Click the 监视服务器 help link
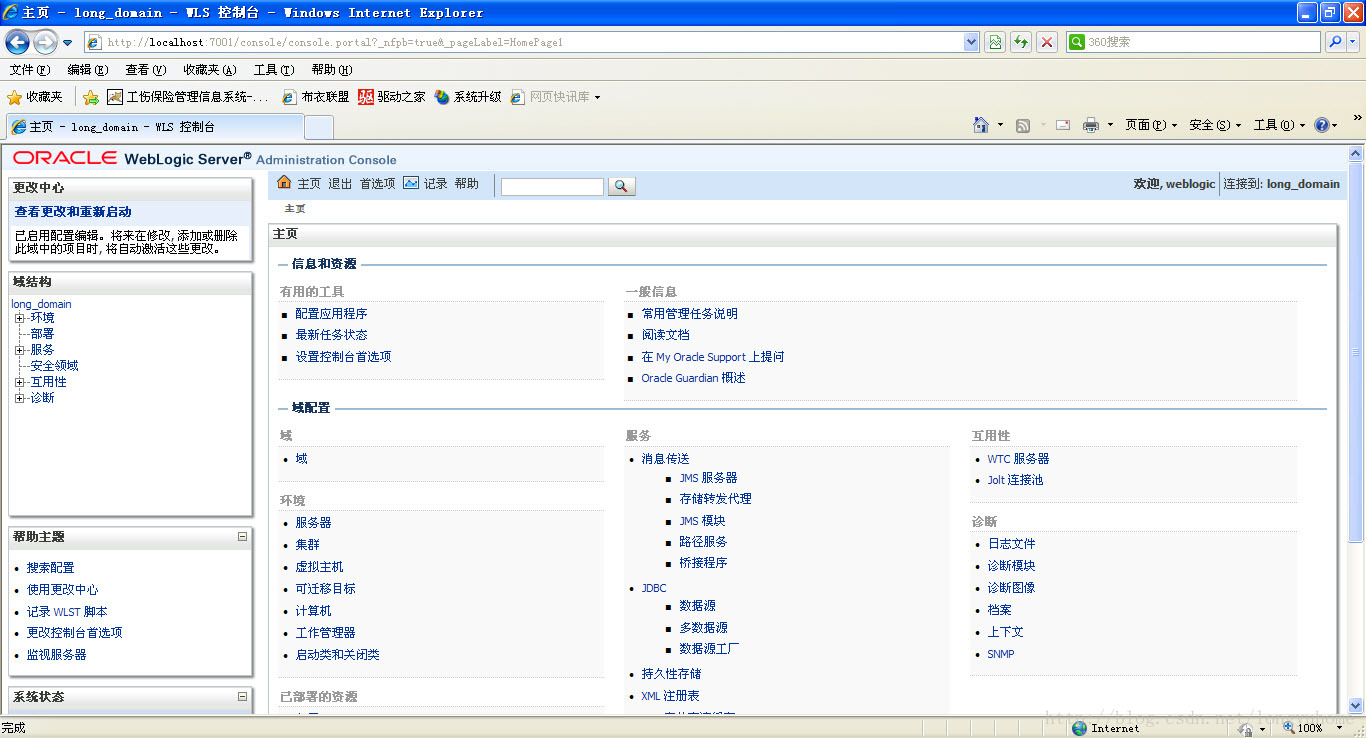 [56, 655]
